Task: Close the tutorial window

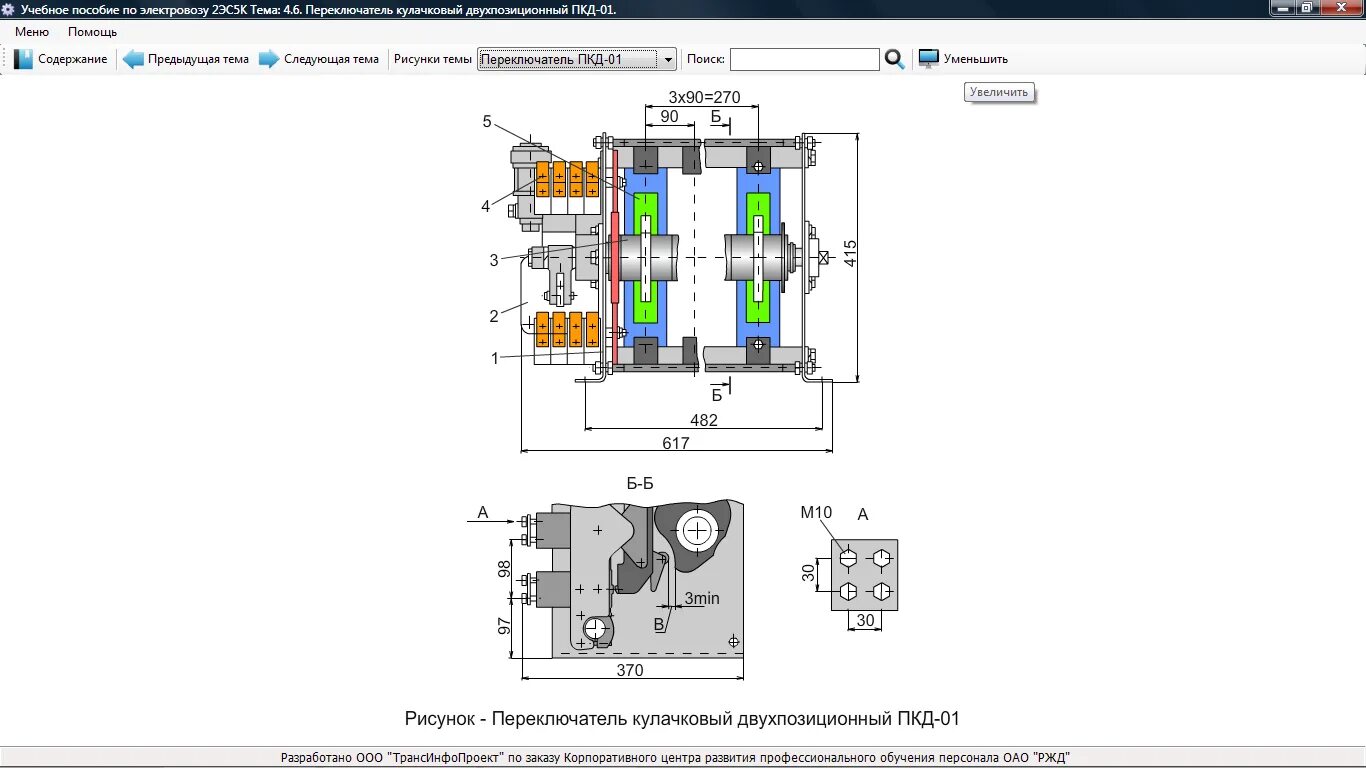Action: pyautogui.click(x=1341, y=8)
